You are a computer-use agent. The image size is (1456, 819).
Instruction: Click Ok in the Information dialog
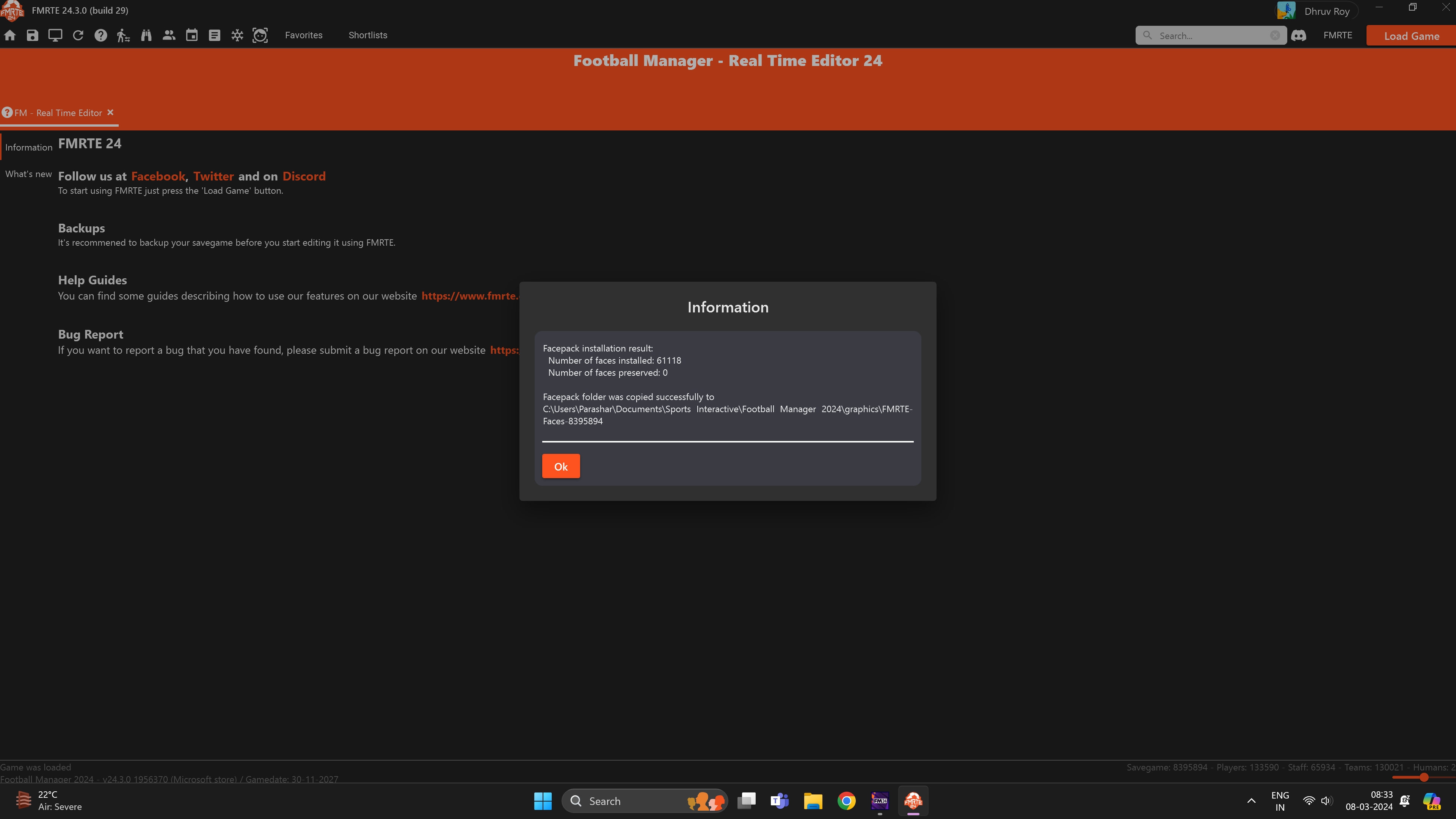[x=561, y=466]
